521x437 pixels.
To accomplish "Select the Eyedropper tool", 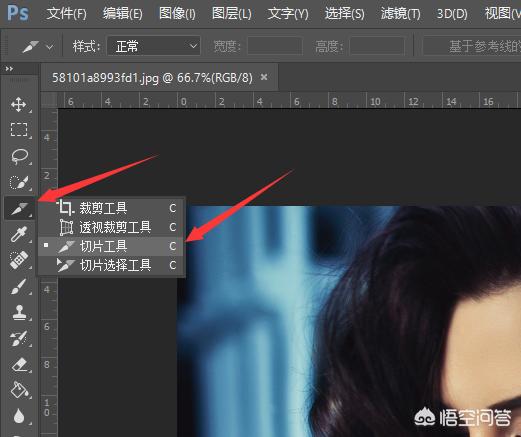I will click(19, 234).
